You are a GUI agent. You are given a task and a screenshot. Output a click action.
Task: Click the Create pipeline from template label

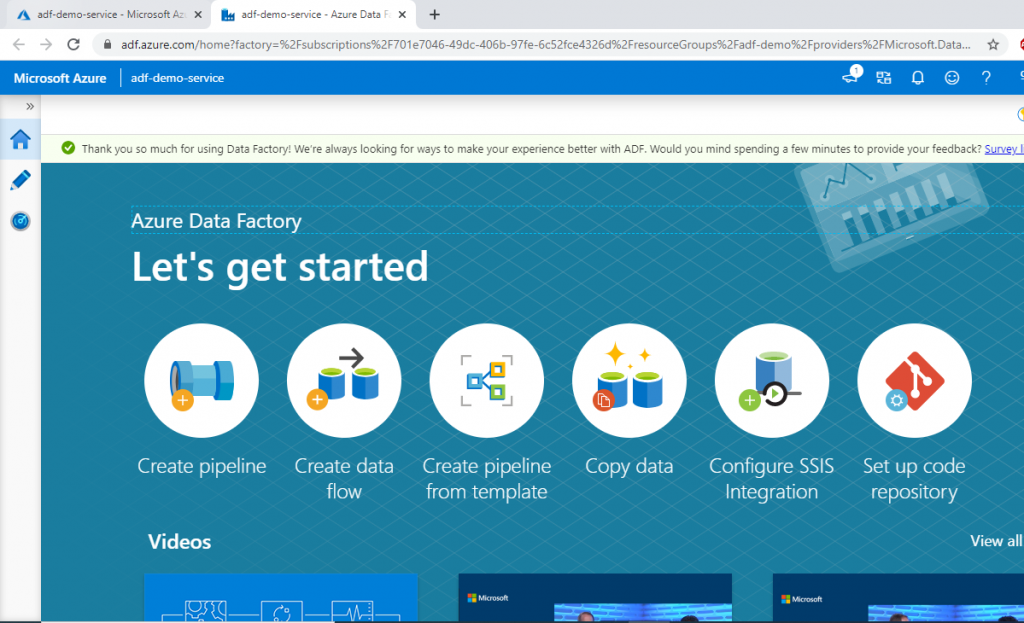point(487,479)
